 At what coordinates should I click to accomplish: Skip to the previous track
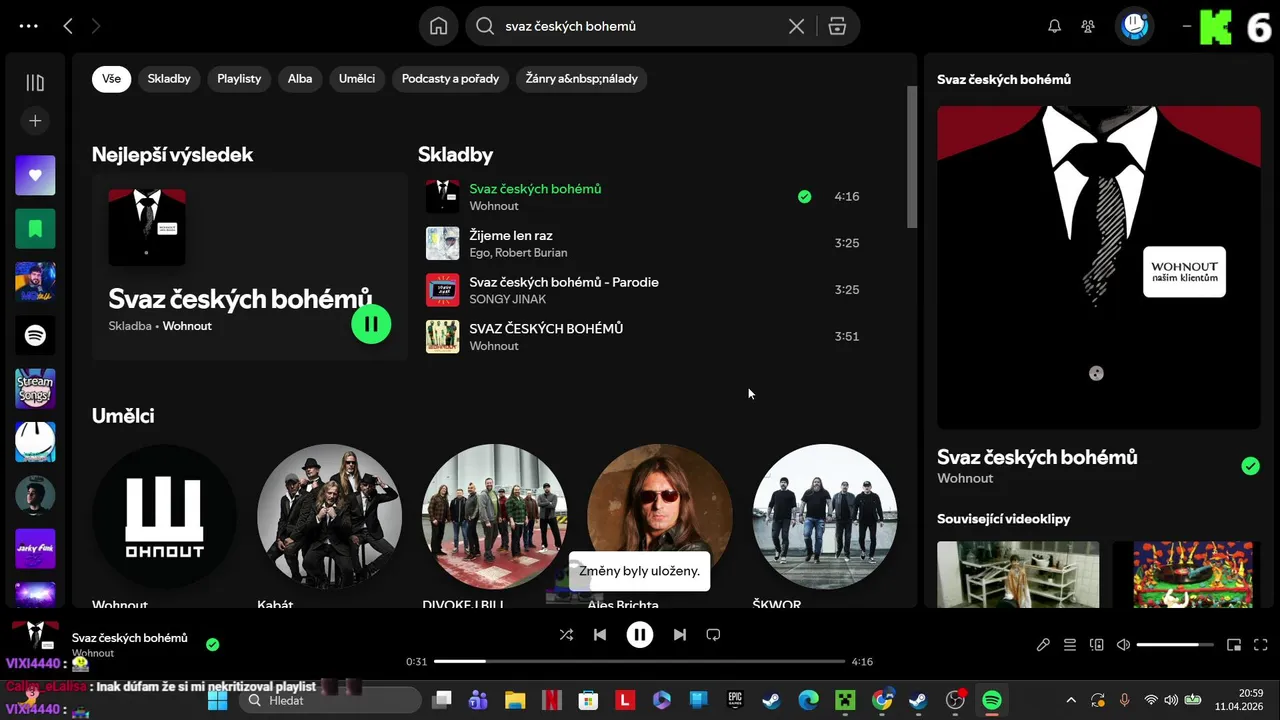tap(600, 634)
